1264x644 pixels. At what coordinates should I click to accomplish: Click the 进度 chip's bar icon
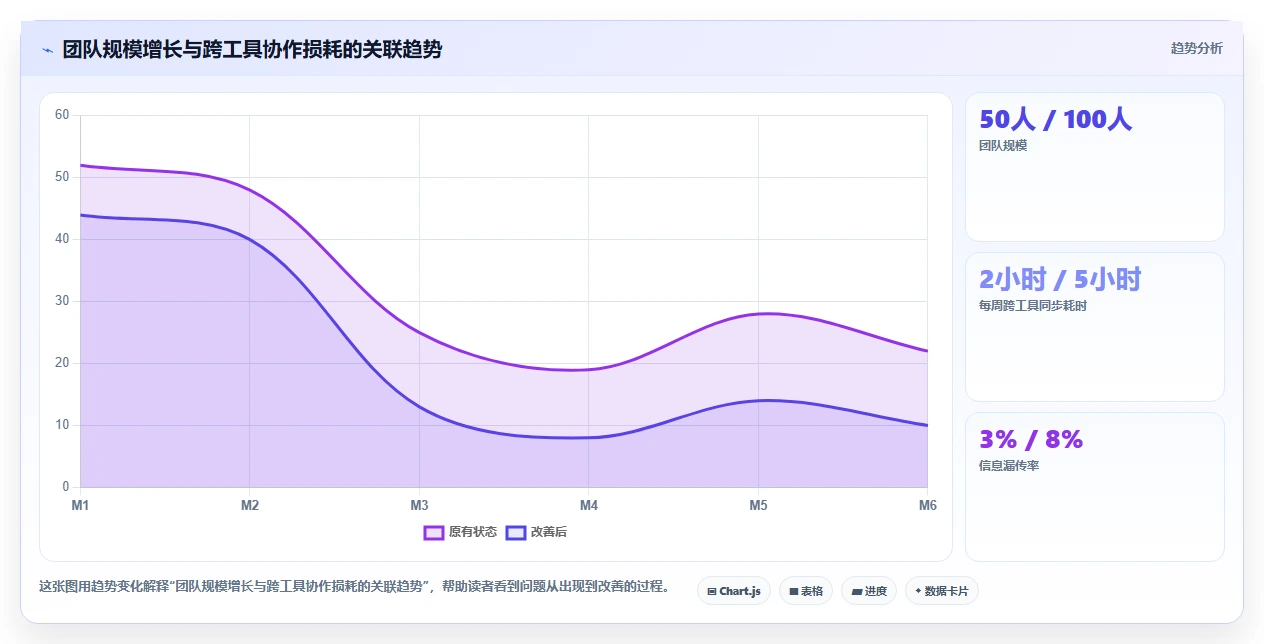[856, 592]
